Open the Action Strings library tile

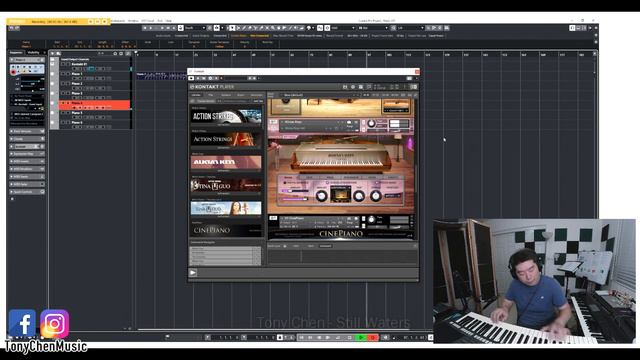[226, 139]
